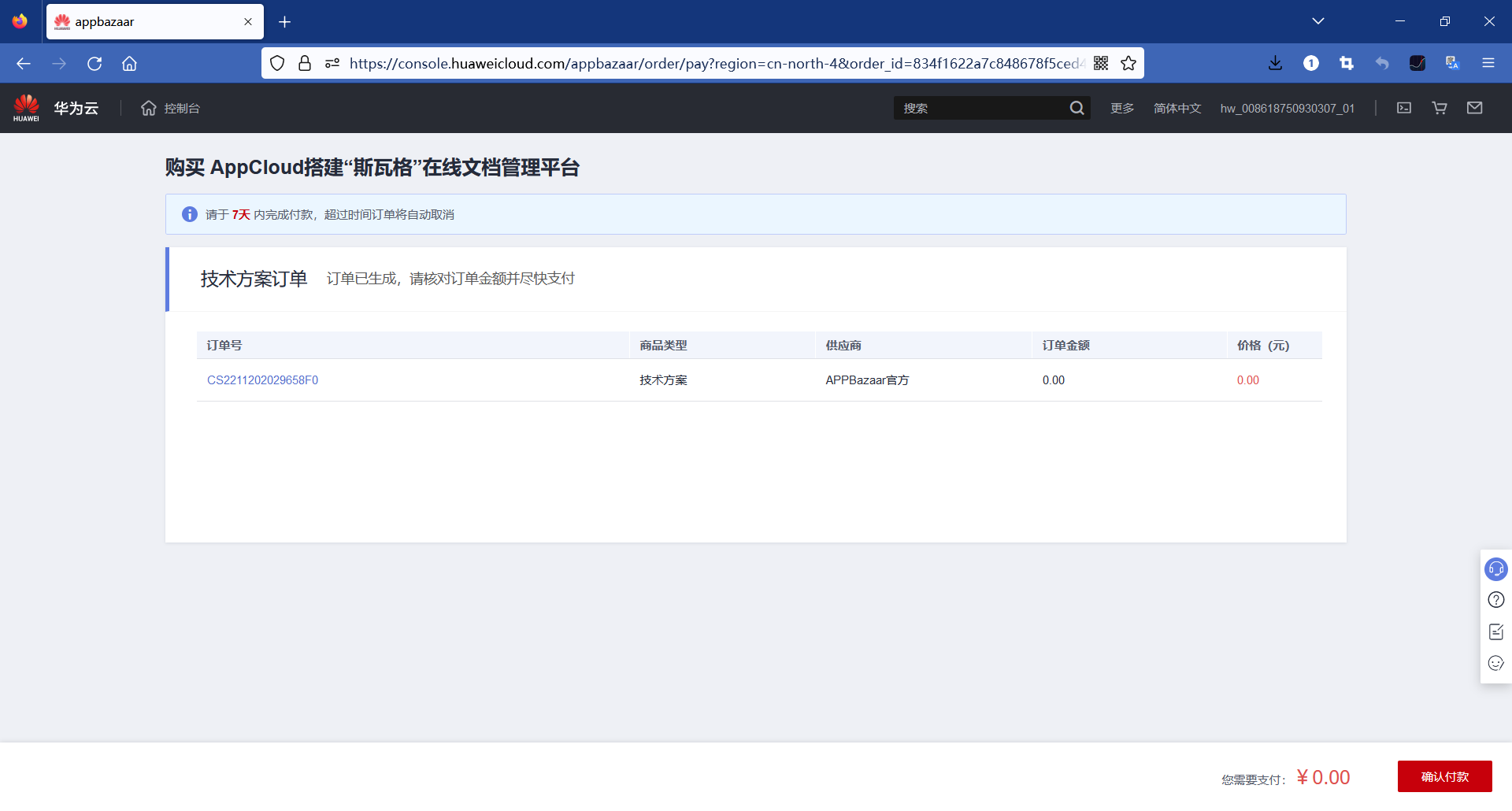
Task: Check messages via the envelope icon
Action: point(1475,108)
